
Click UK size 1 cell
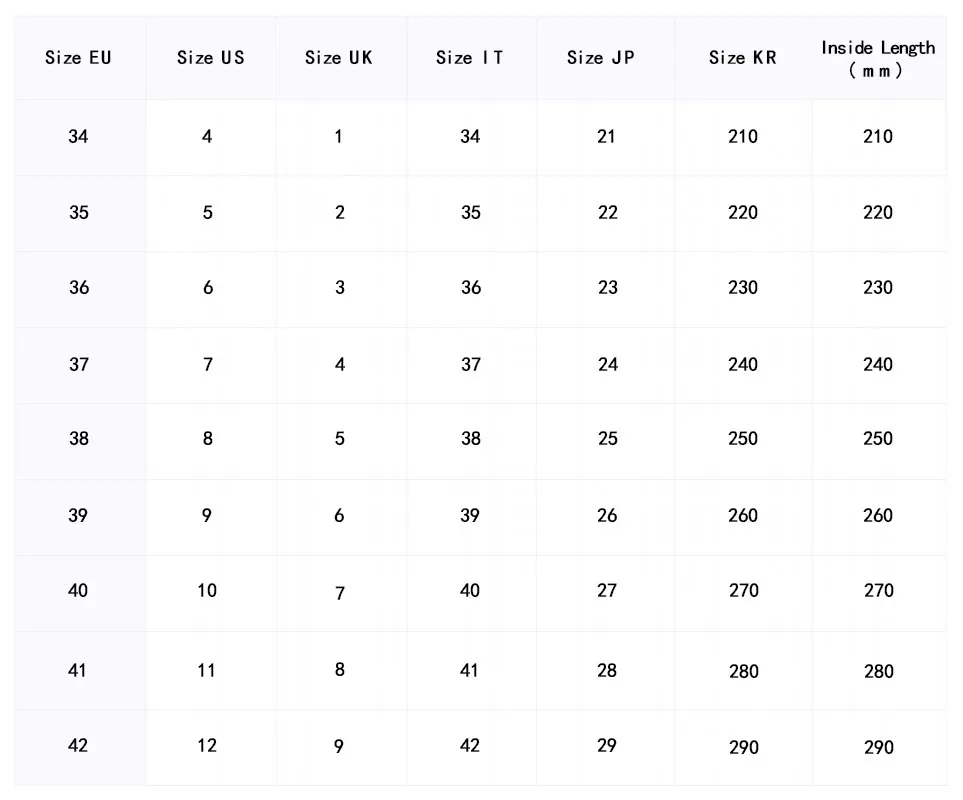tap(339, 137)
